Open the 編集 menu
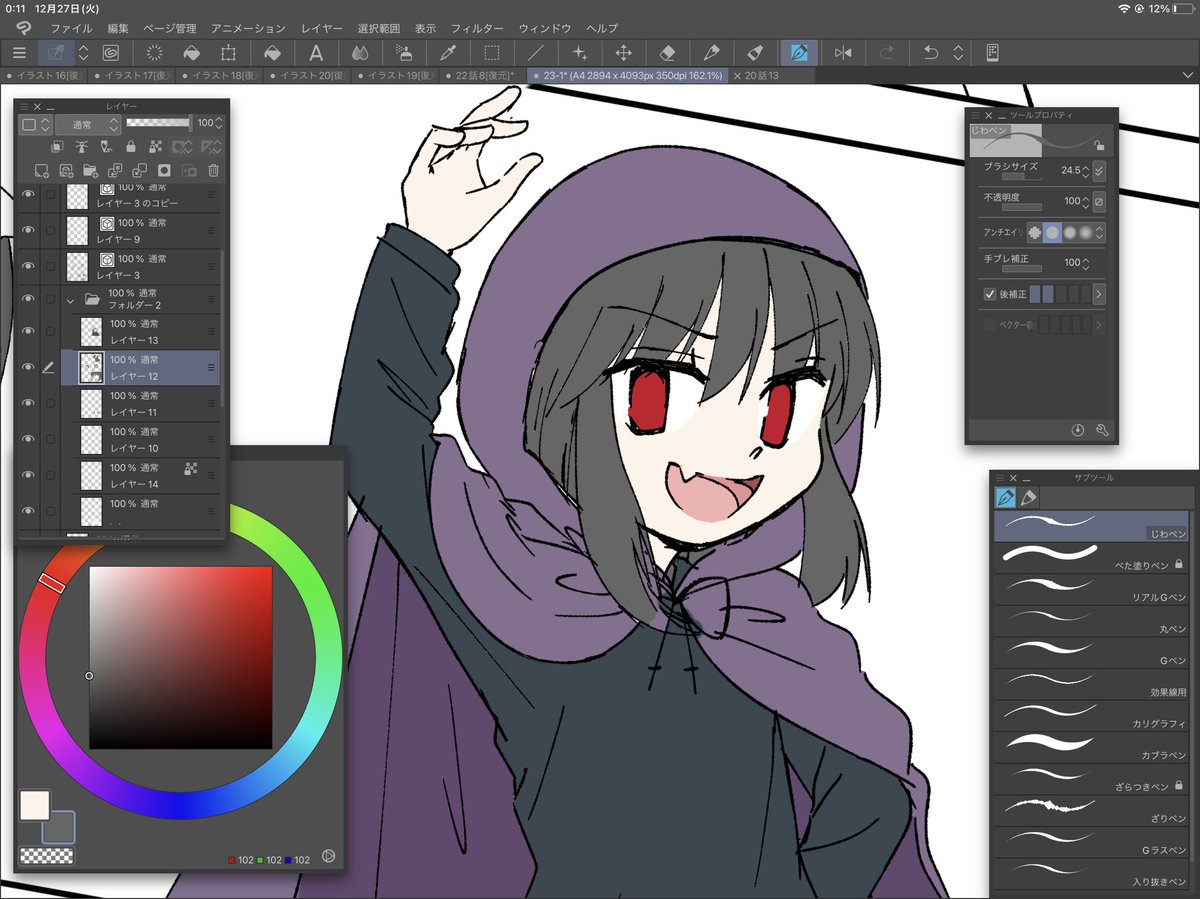 pyautogui.click(x=118, y=28)
